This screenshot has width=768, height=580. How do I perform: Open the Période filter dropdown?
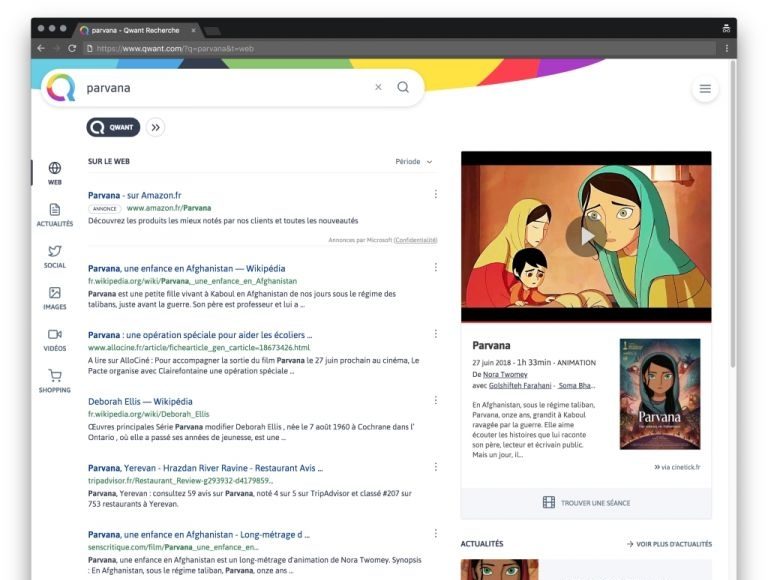click(x=414, y=161)
